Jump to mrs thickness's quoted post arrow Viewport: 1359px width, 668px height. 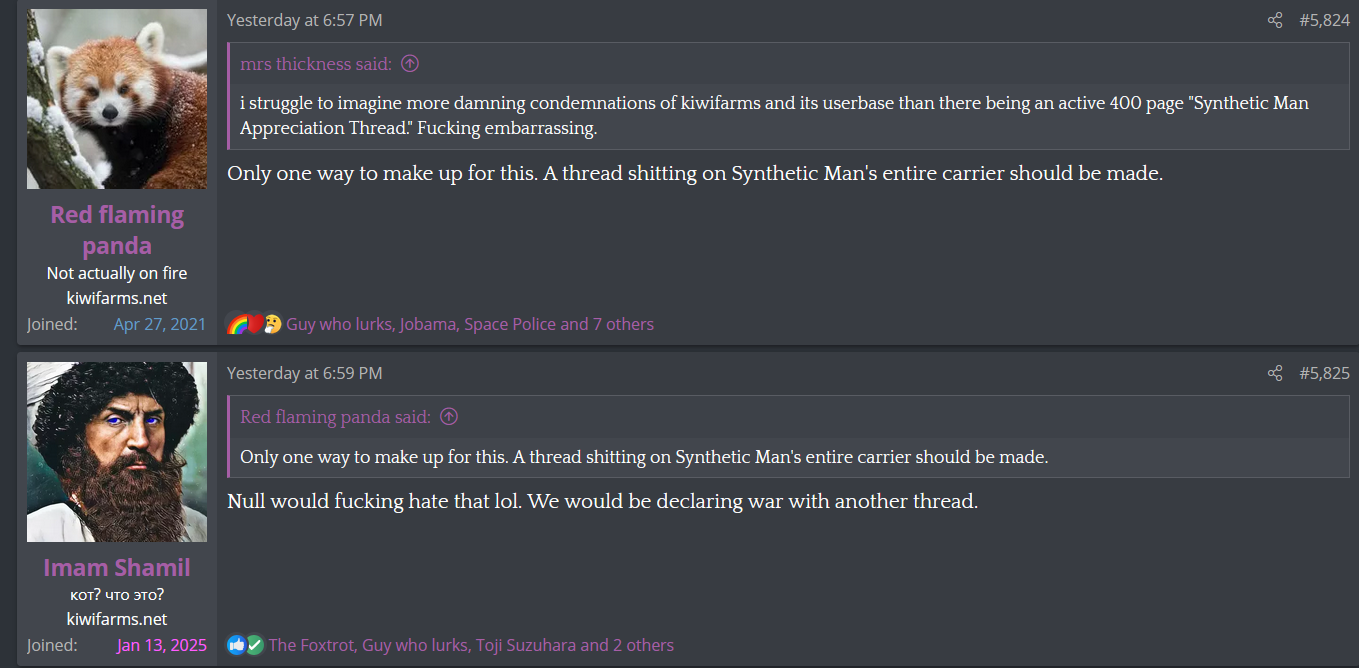click(x=410, y=64)
